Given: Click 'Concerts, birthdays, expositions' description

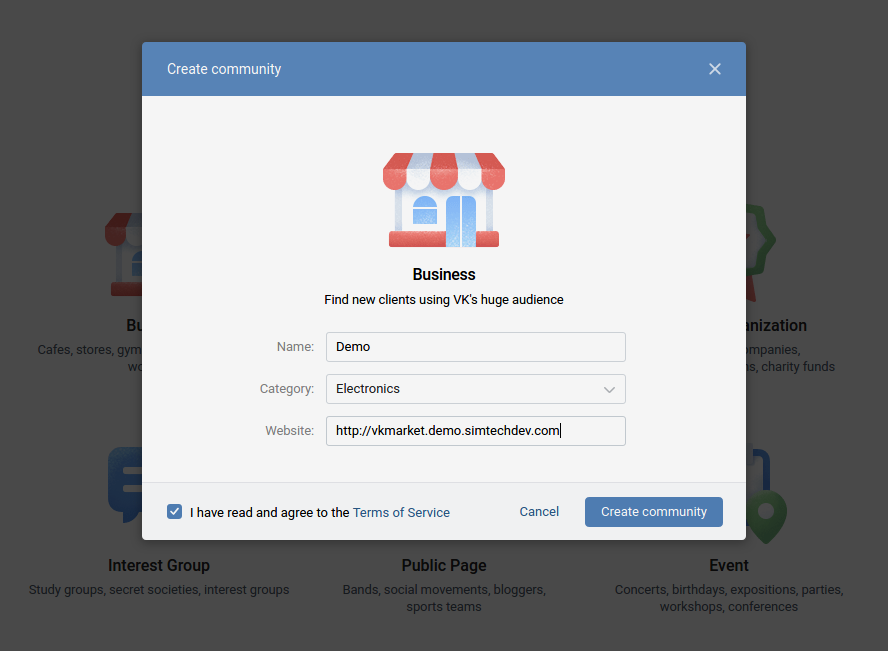Looking at the screenshot, I should coord(729,598).
